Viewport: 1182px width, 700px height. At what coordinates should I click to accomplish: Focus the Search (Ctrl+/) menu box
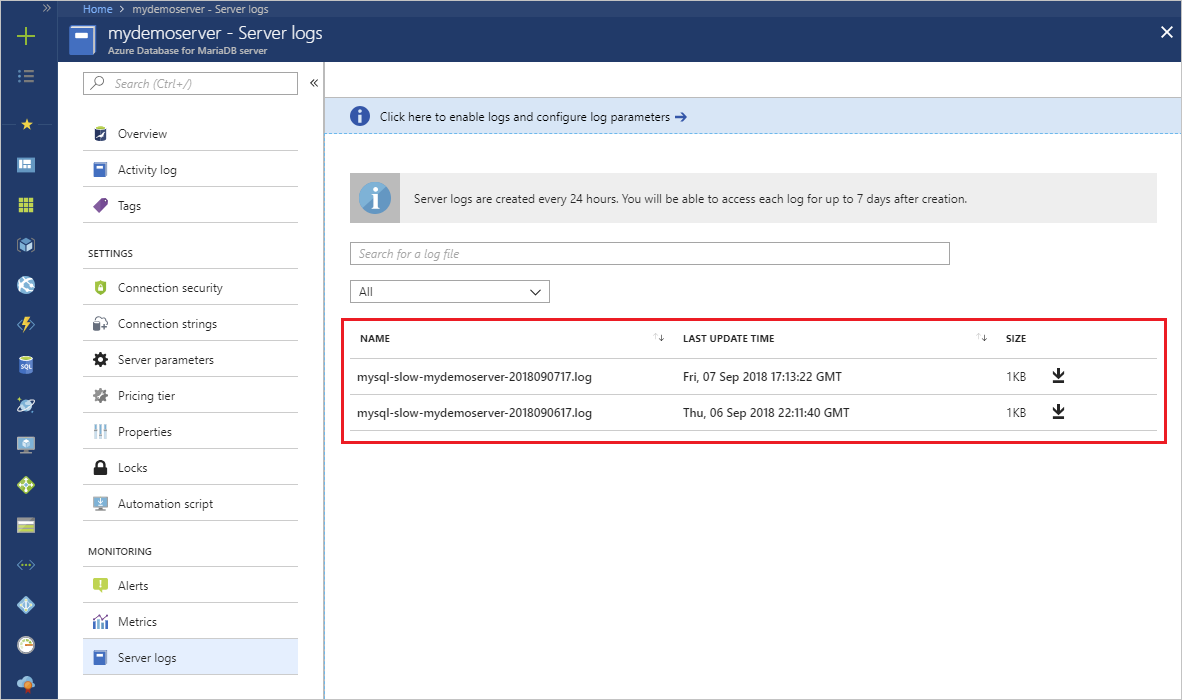point(190,84)
